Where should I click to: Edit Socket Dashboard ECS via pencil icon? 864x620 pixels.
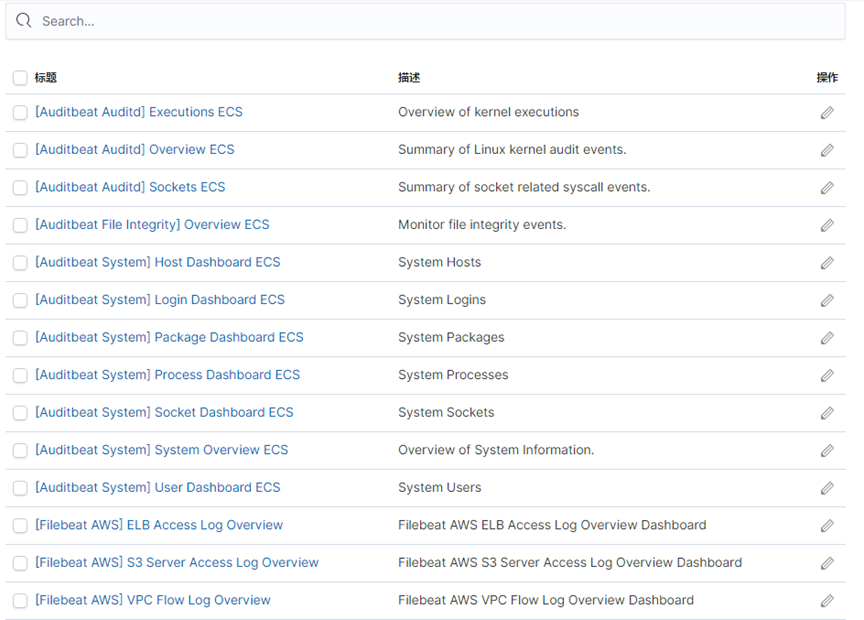pos(827,412)
